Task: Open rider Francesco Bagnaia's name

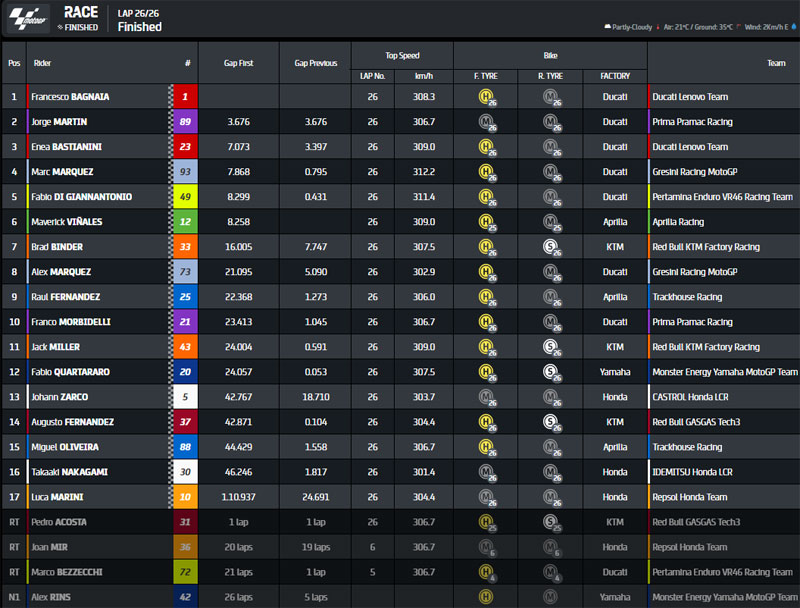Action: [x=70, y=97]
